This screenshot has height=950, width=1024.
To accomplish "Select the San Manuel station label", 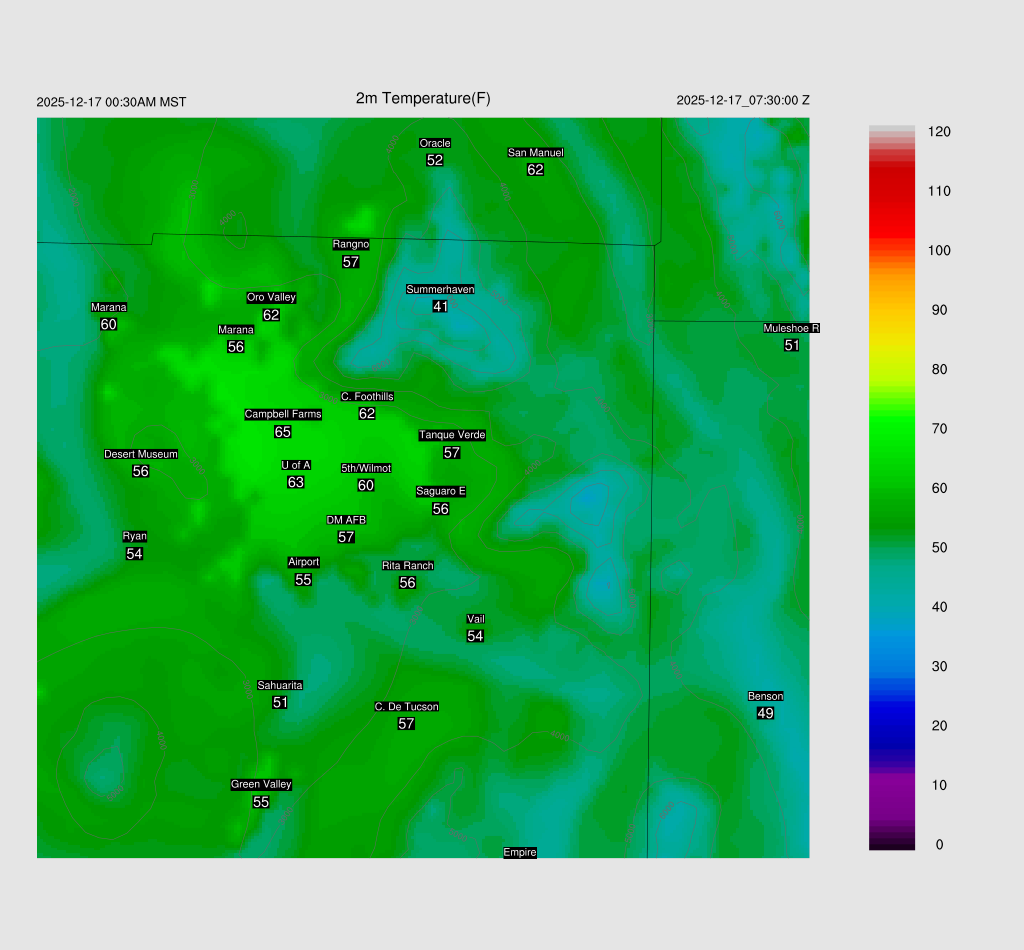I will click(x=535, y=153).
